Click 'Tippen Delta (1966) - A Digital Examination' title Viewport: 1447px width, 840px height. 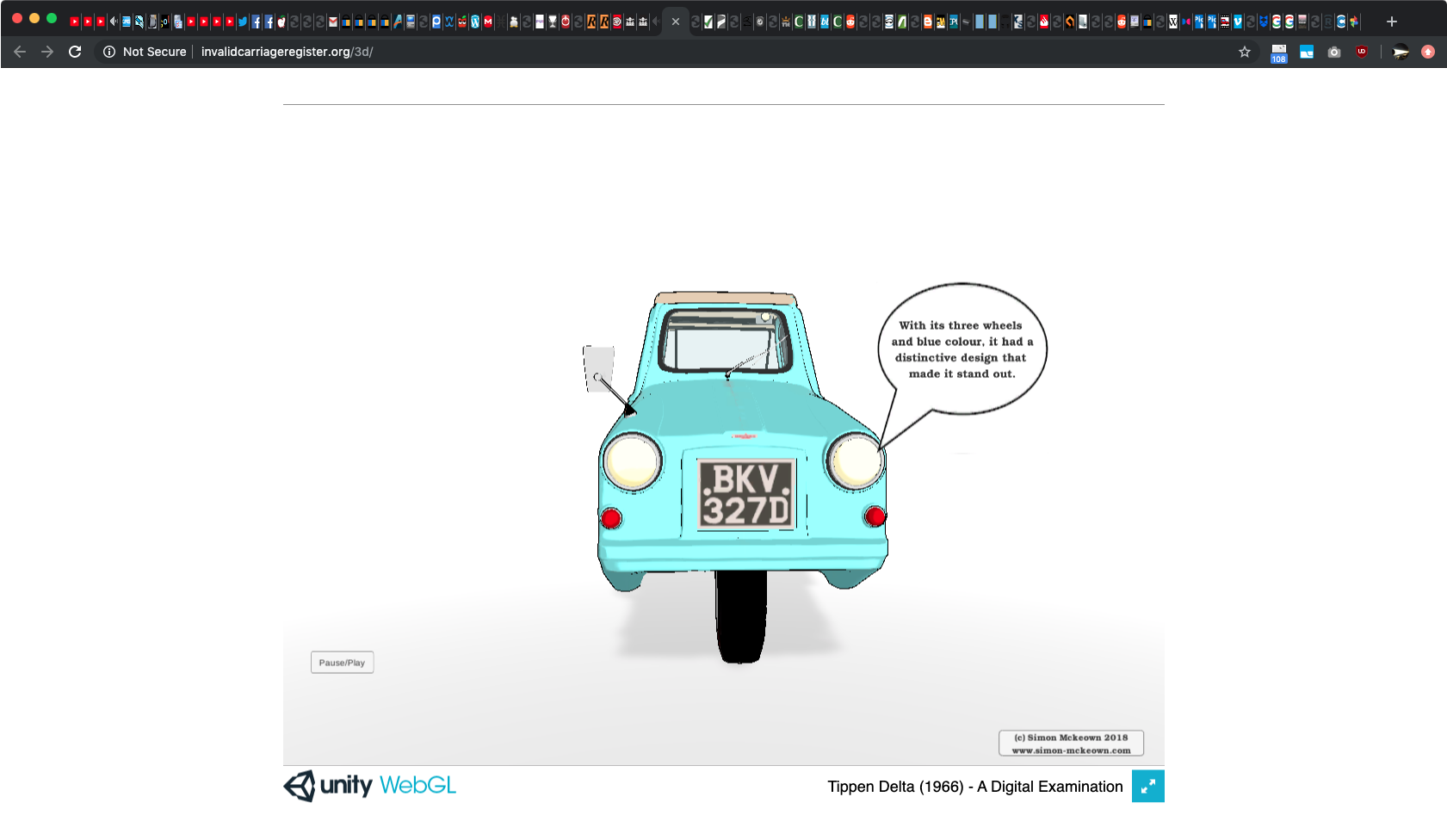pos(975,787)
